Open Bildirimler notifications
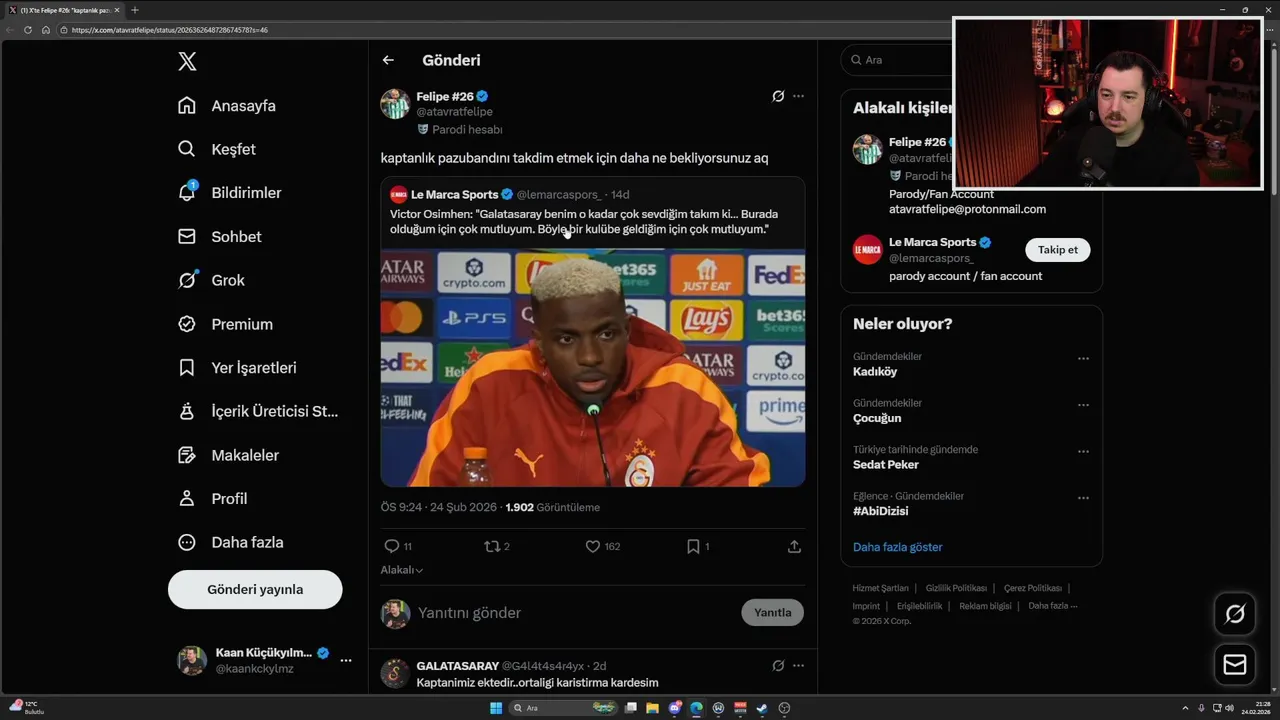This screenshot has height=720, width=1280. (229, 193)
